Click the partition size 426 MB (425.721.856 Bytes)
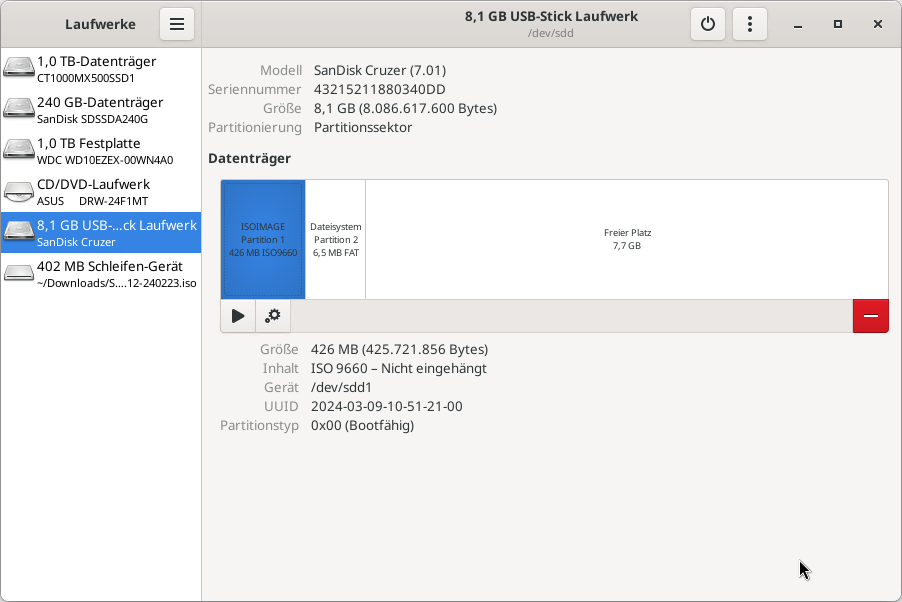Image resolution: width=902 pixels, height=602 pixels. coord(399,349)
